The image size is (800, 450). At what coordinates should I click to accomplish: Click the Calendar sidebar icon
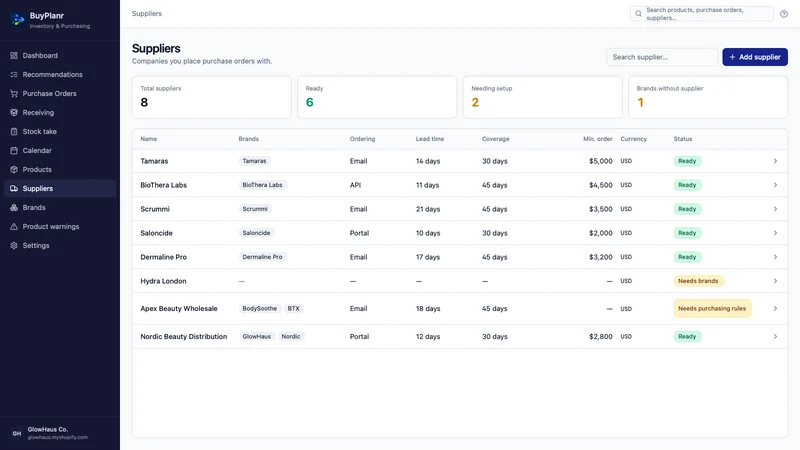[14, 151]
